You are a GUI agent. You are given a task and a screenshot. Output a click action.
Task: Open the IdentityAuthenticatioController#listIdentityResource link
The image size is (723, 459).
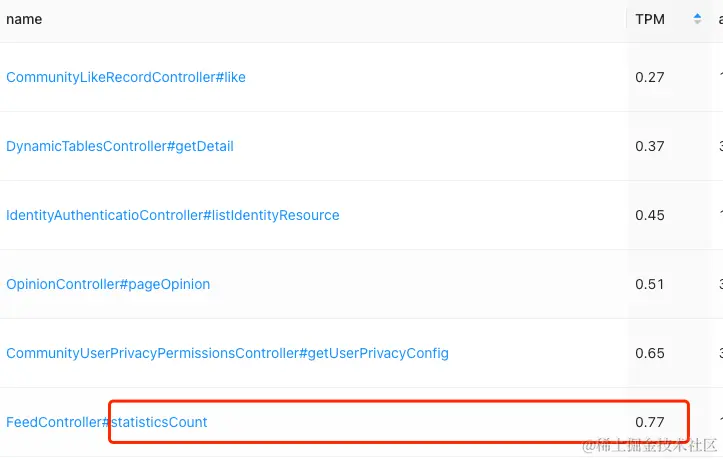click(173, 215)
